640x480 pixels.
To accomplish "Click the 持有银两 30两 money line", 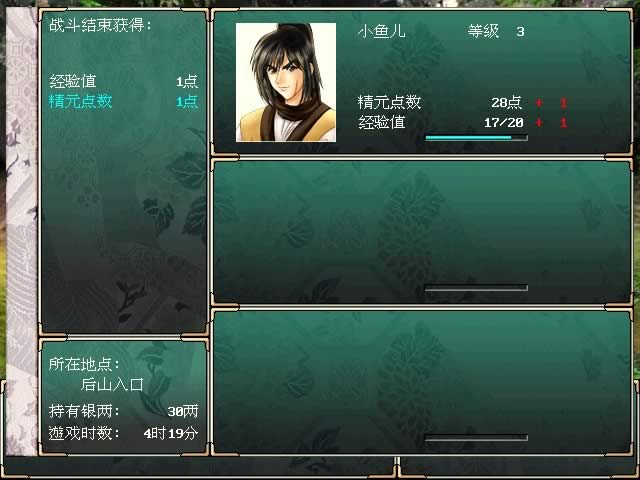I will [x=123, y=411].
